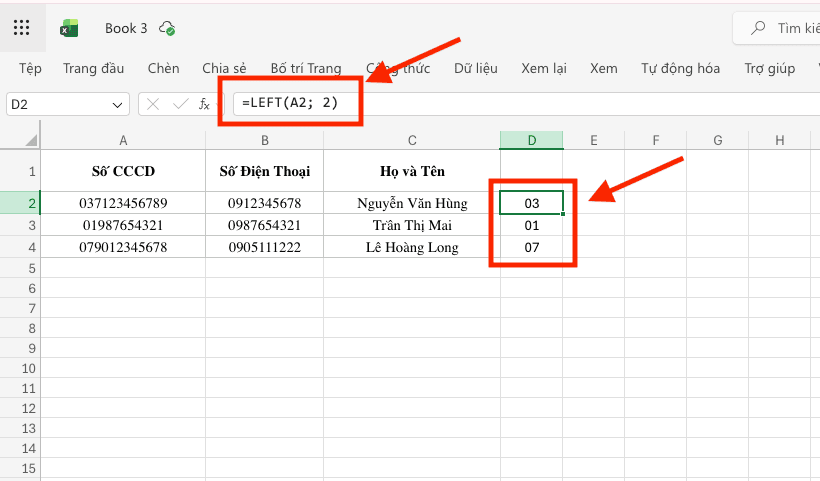The width and height of the screenshot is (820, 481).
Task: Select cell containing 079012345678
Action: point(123,247)
